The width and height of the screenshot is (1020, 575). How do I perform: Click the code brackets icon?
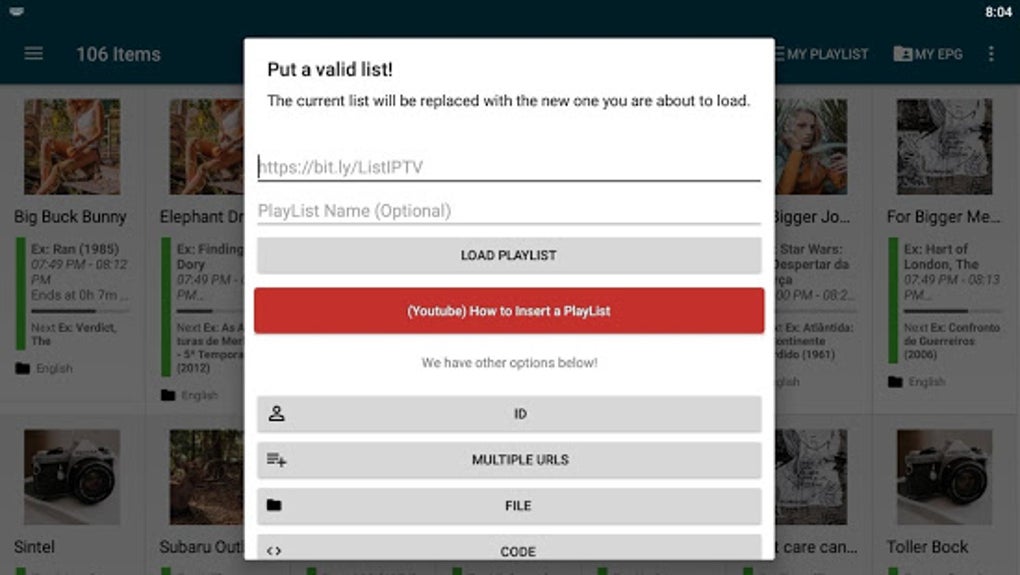[x=275, y=551]
